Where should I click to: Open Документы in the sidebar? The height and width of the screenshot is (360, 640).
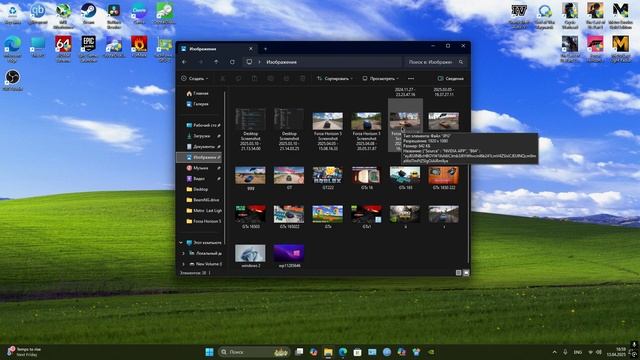click(x=203, y=147)
